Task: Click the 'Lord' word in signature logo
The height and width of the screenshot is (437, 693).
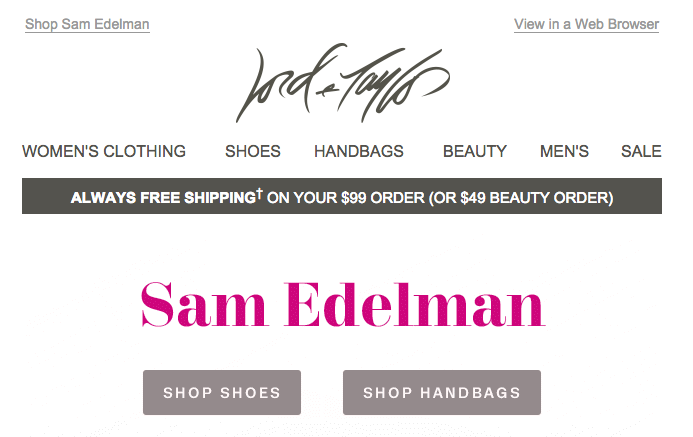Action: [x=278, y=84]
